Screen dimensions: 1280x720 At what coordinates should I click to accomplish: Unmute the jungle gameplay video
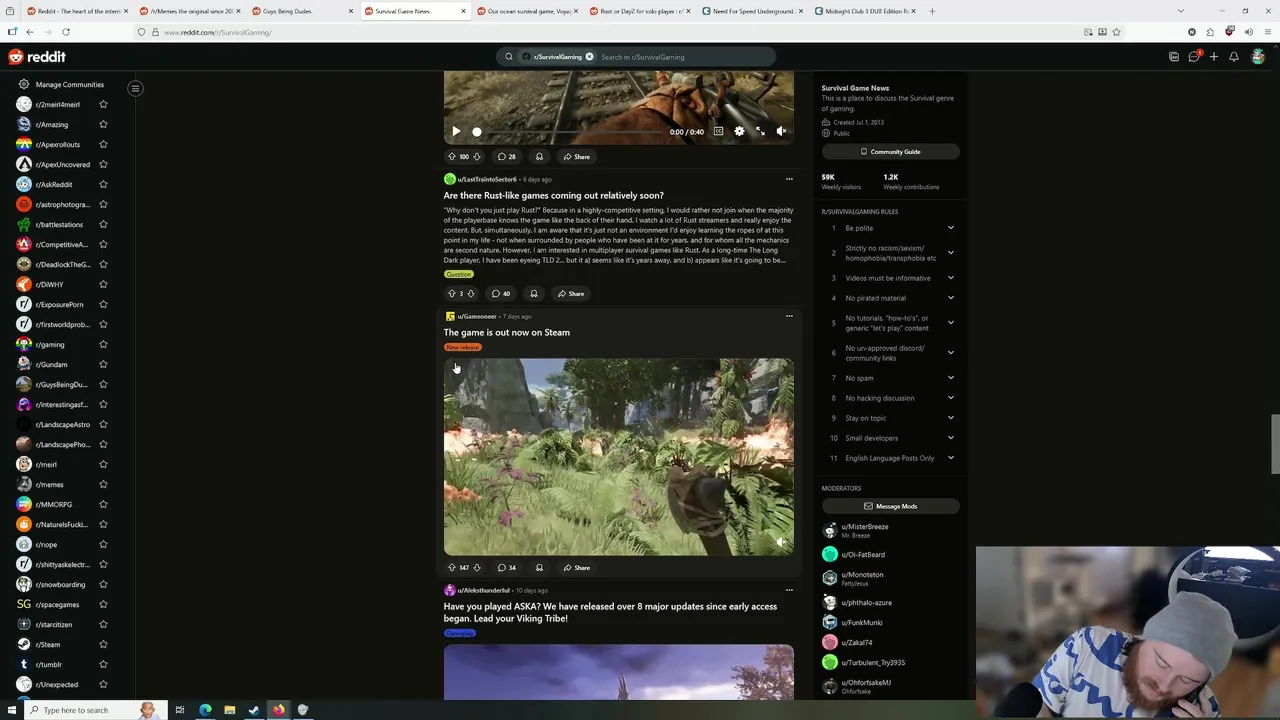click(781, 542)
